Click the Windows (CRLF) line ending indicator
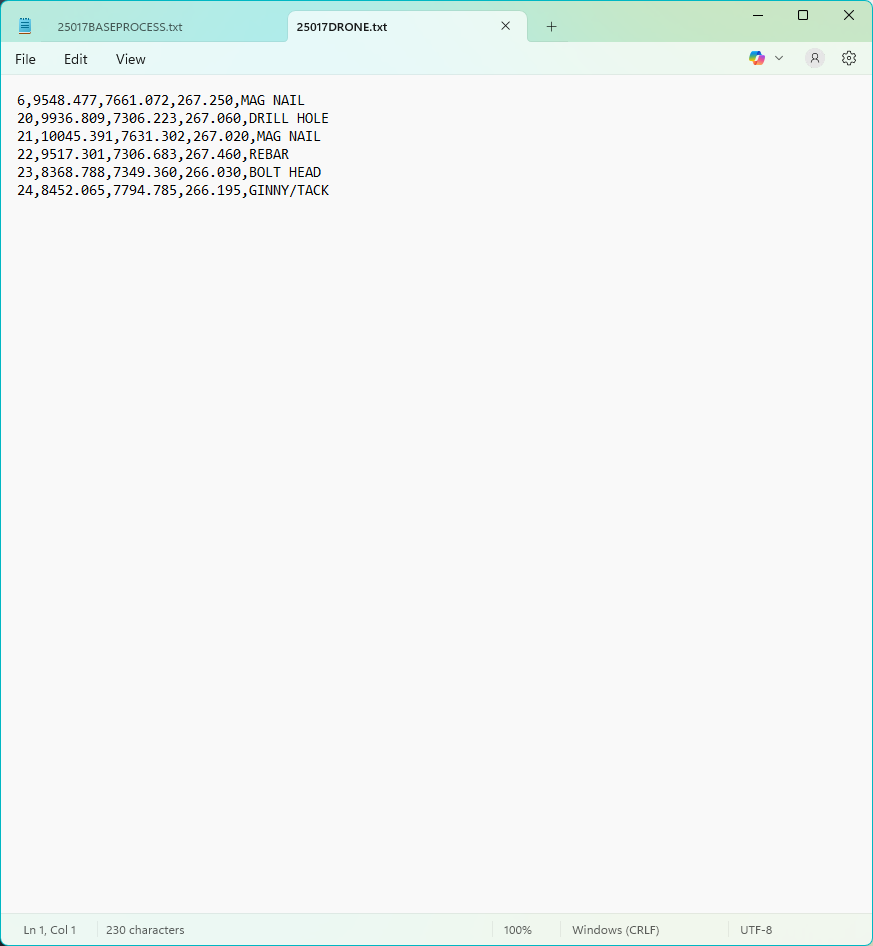Image resolution: width=873 pixels, height=946 pixels. pyautogui.click(x=615, y=930)
